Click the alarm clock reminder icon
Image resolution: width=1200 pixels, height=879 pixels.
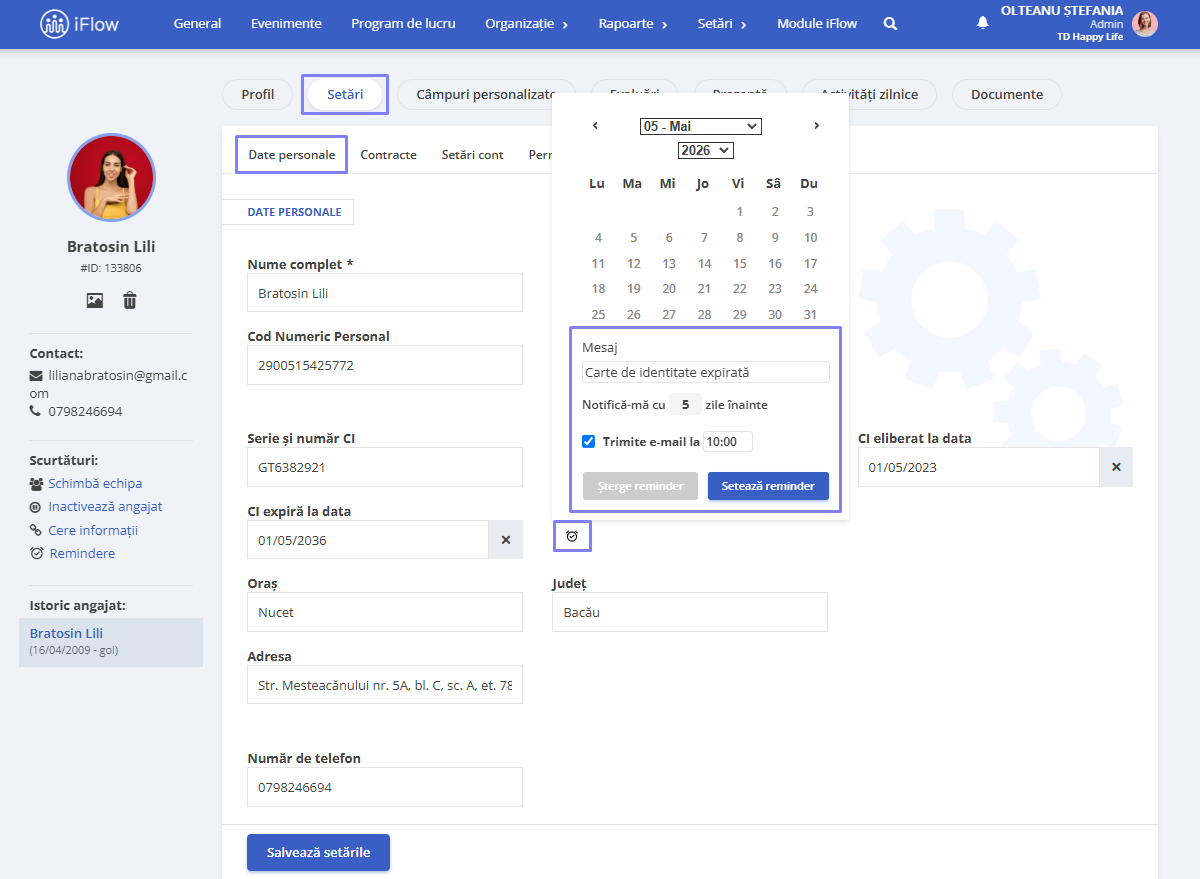click(572, 537)
